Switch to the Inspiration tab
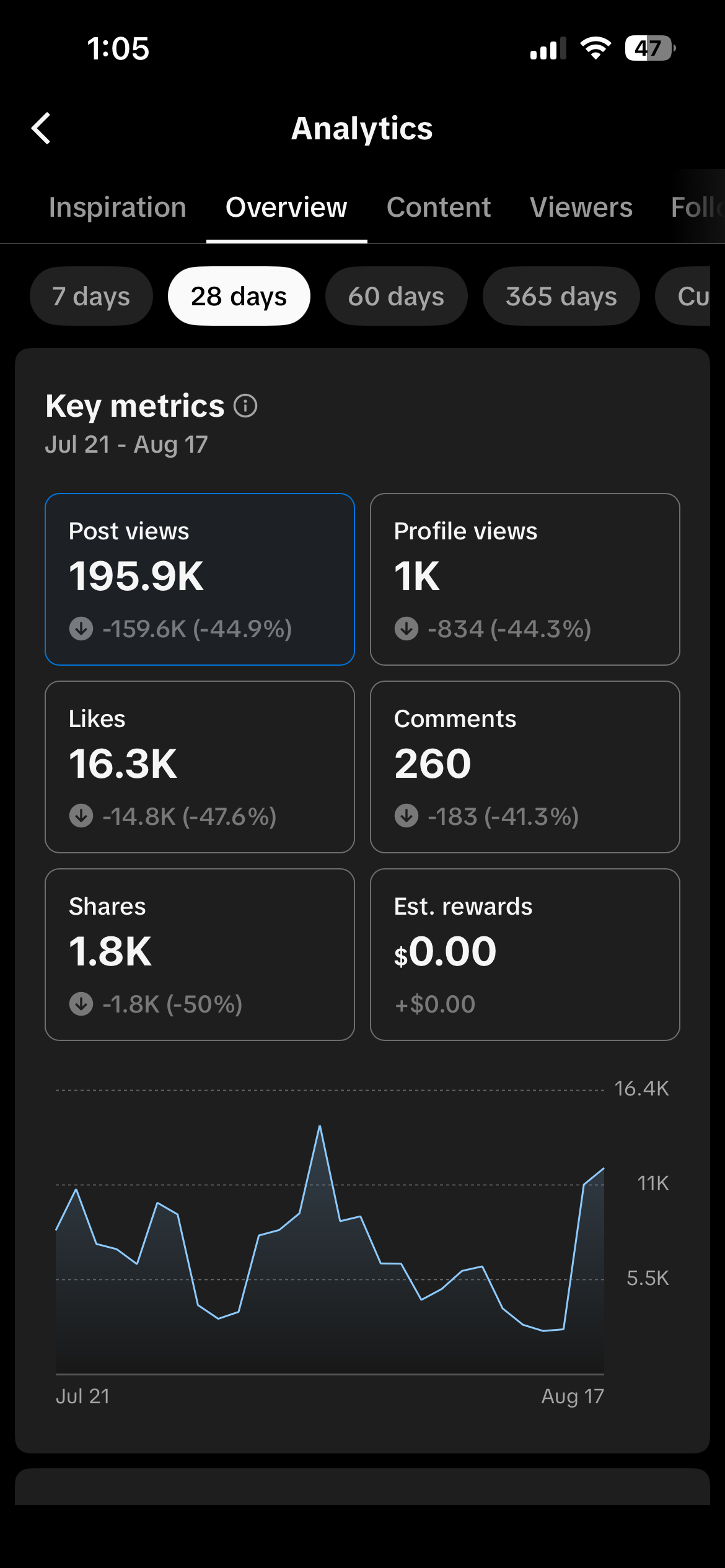This screenshot has width=725, height=1568. [x=118, y=207]
